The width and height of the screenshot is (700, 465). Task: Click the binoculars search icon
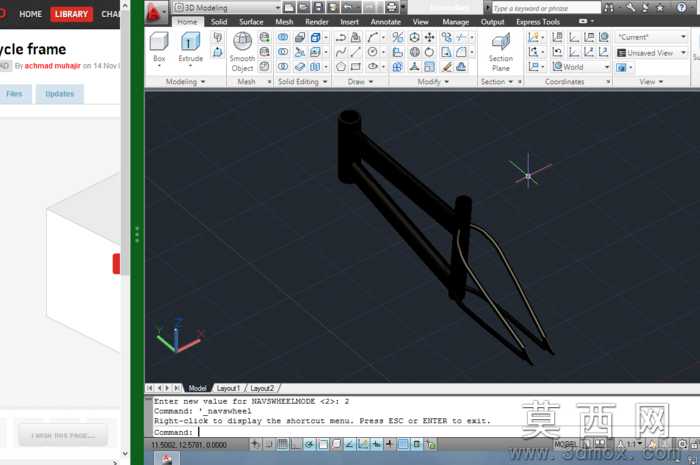(609, 8)
